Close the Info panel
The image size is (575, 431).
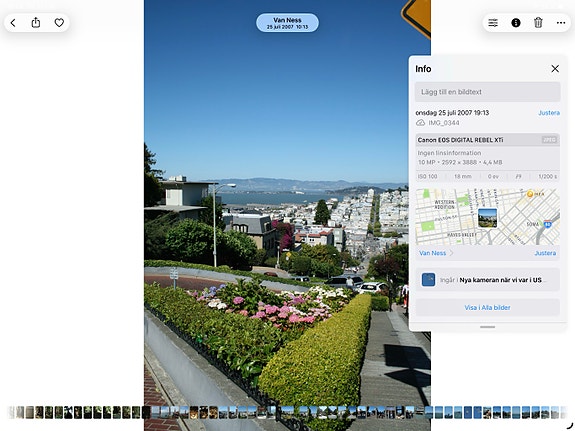[555, 69]
